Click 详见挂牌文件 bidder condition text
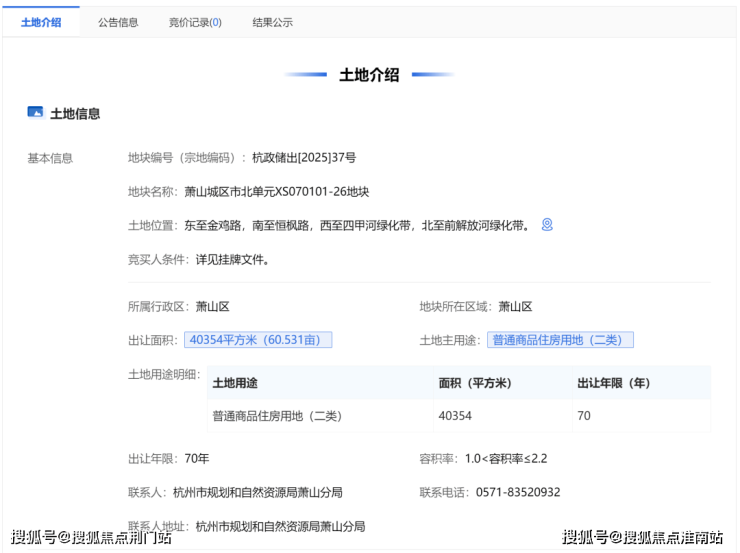 click(232, 259)
